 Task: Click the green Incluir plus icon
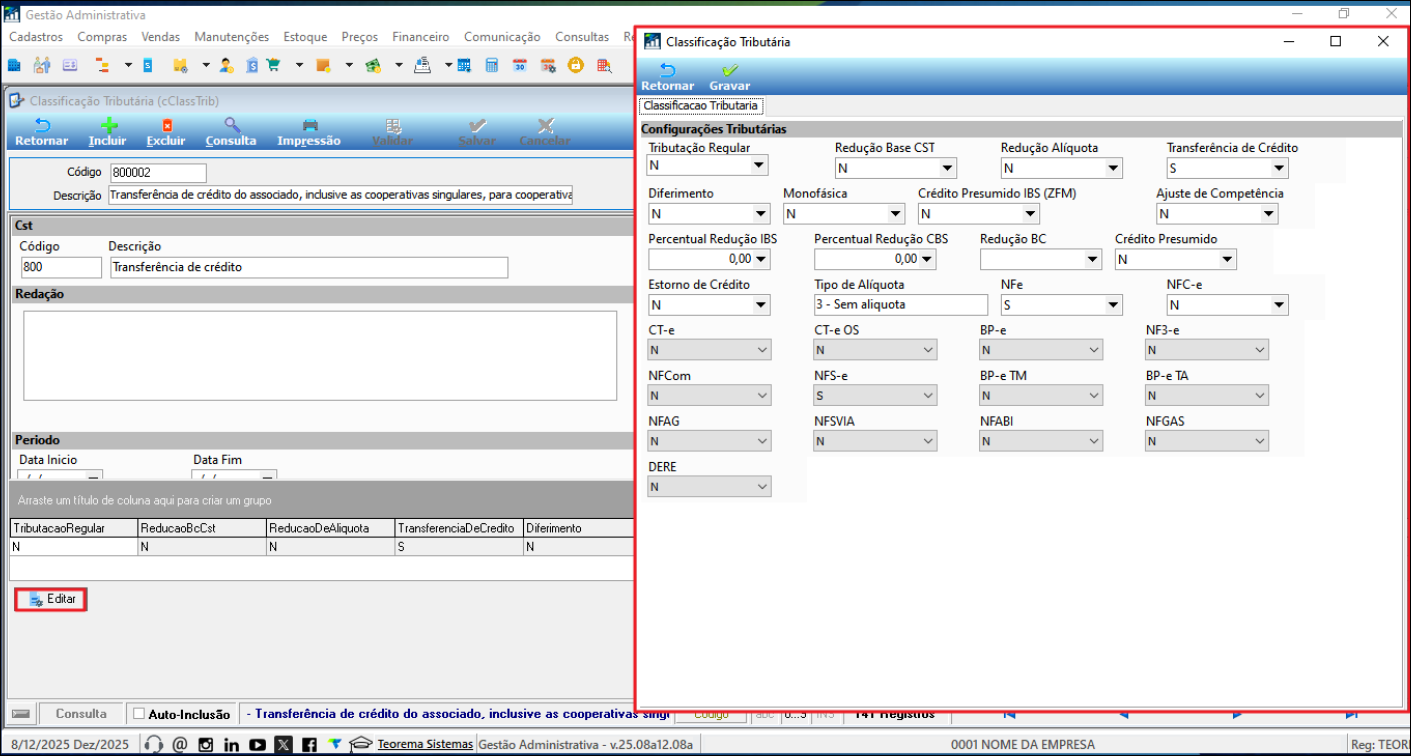[x=108, y=126]
